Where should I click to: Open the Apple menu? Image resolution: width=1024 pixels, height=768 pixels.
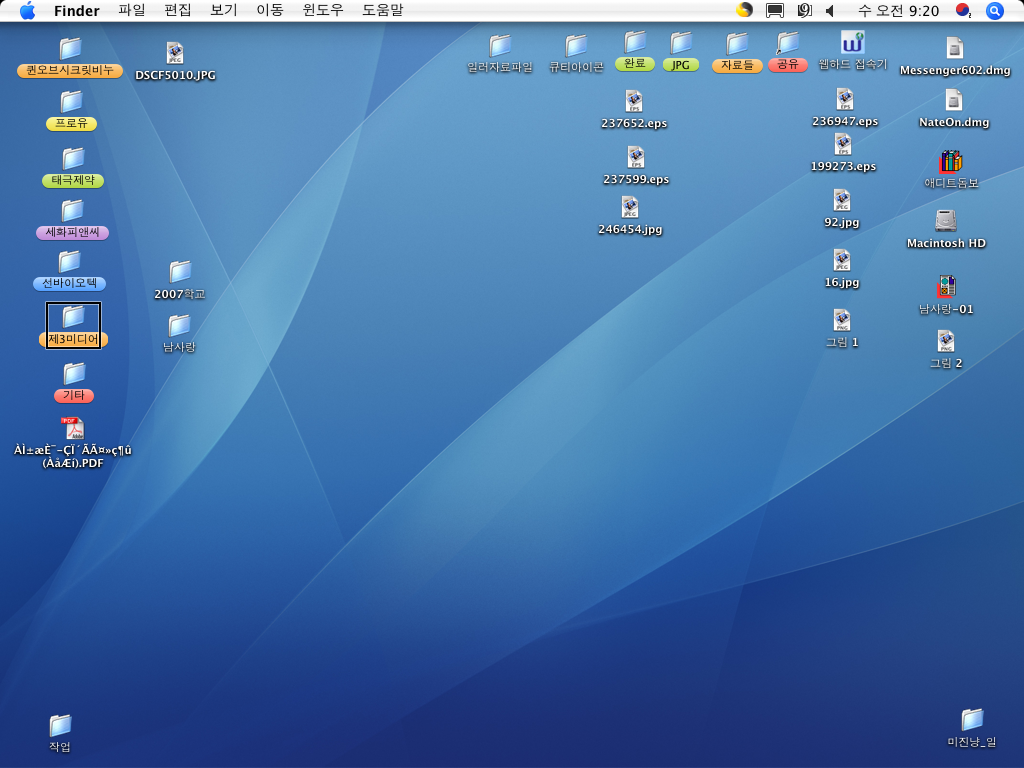27,11
